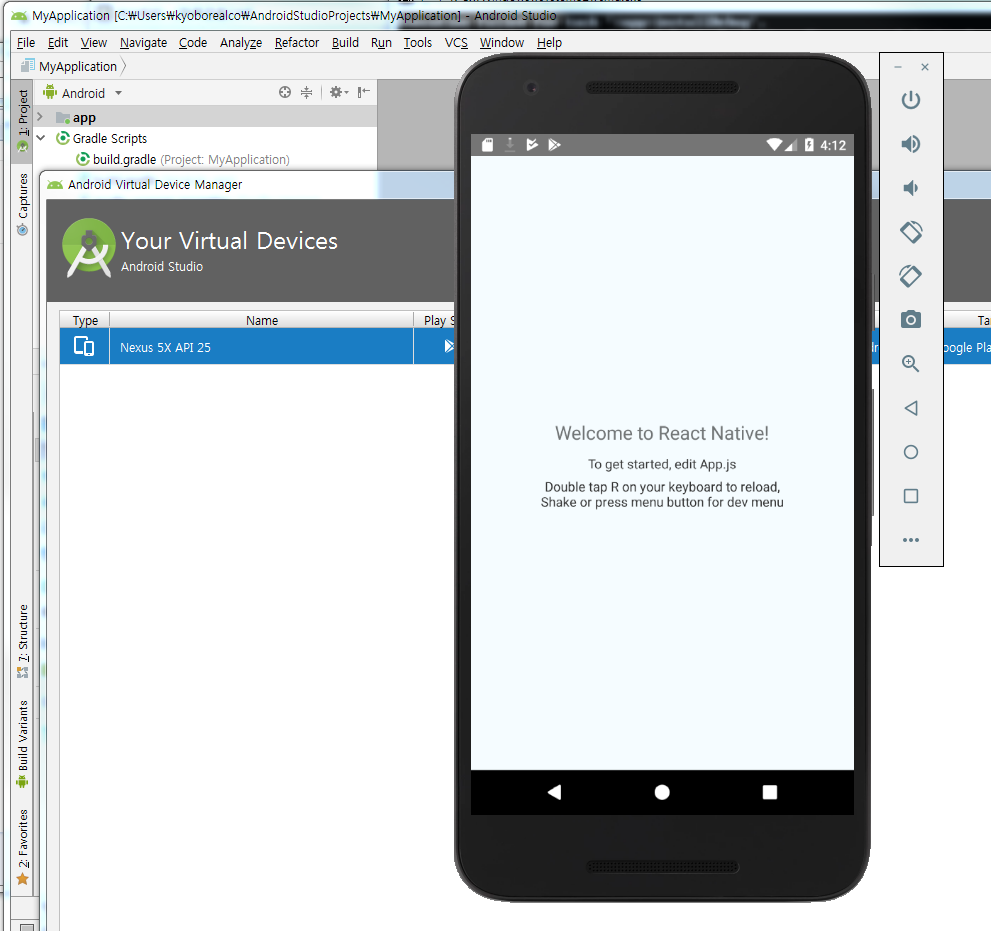Click emulator toolbar Home circle

tap(911, 452)
